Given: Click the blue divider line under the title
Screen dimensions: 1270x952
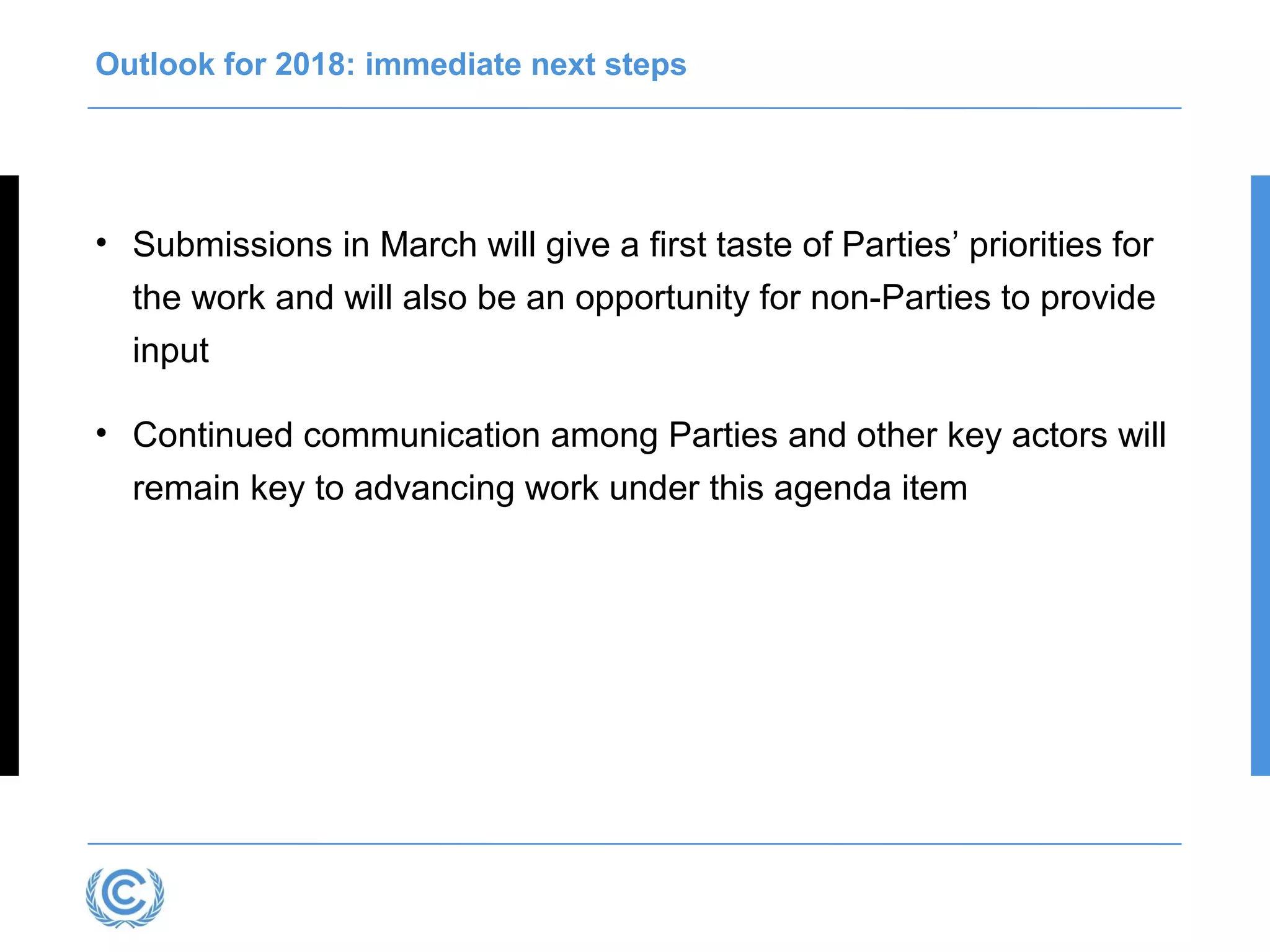Looking at the screenshot, I should [634, 108].
